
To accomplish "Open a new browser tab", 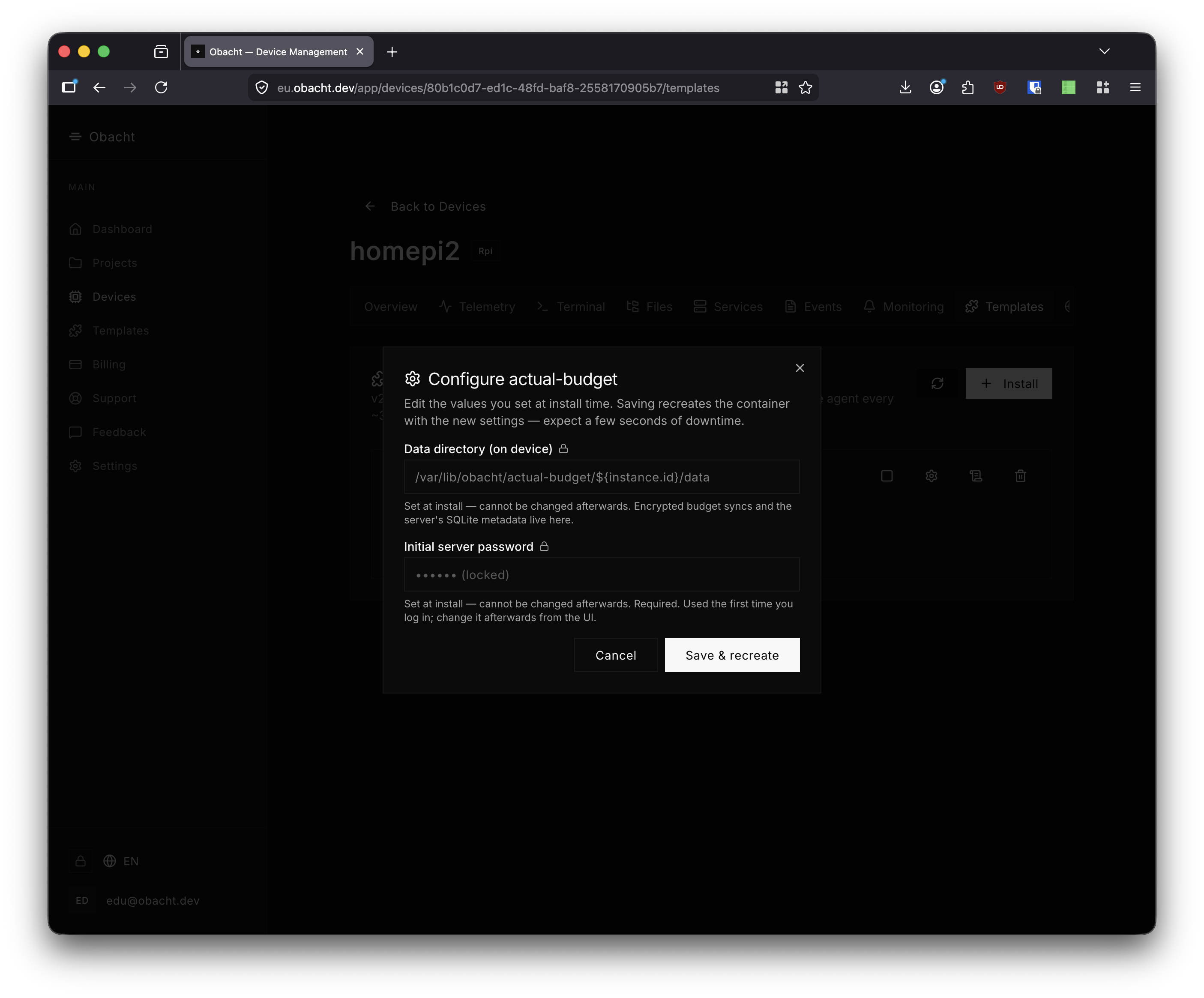I will (x=392, y=51).
